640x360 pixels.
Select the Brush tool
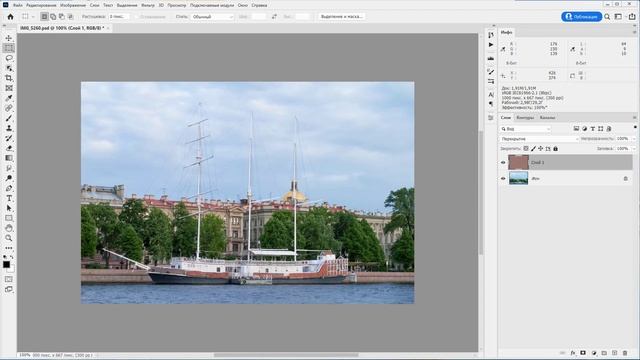point(9,118)
